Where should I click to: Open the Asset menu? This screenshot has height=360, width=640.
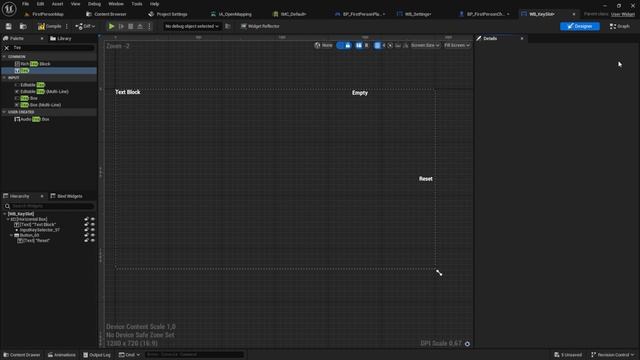[x=58, y=4]
